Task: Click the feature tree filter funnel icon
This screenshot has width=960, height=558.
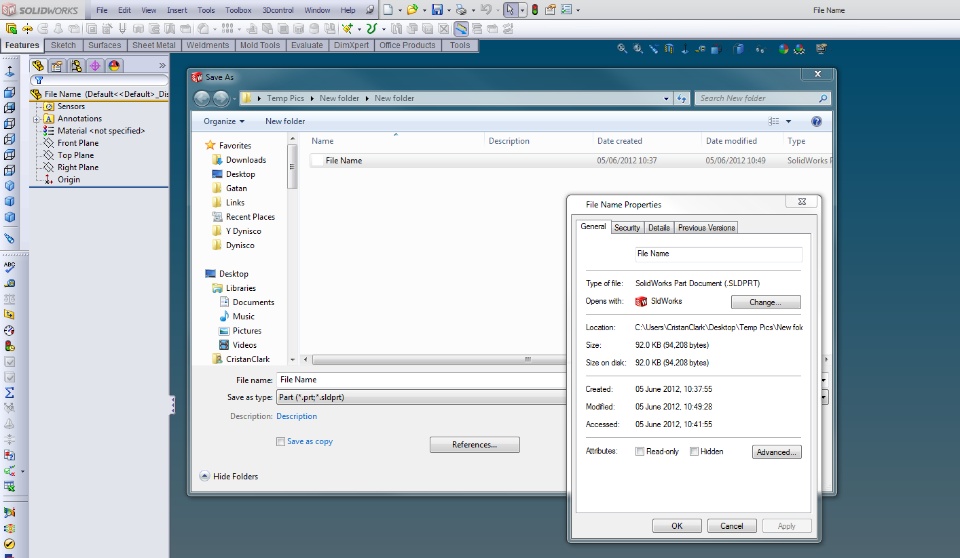Action: click(x=39, y=80)
